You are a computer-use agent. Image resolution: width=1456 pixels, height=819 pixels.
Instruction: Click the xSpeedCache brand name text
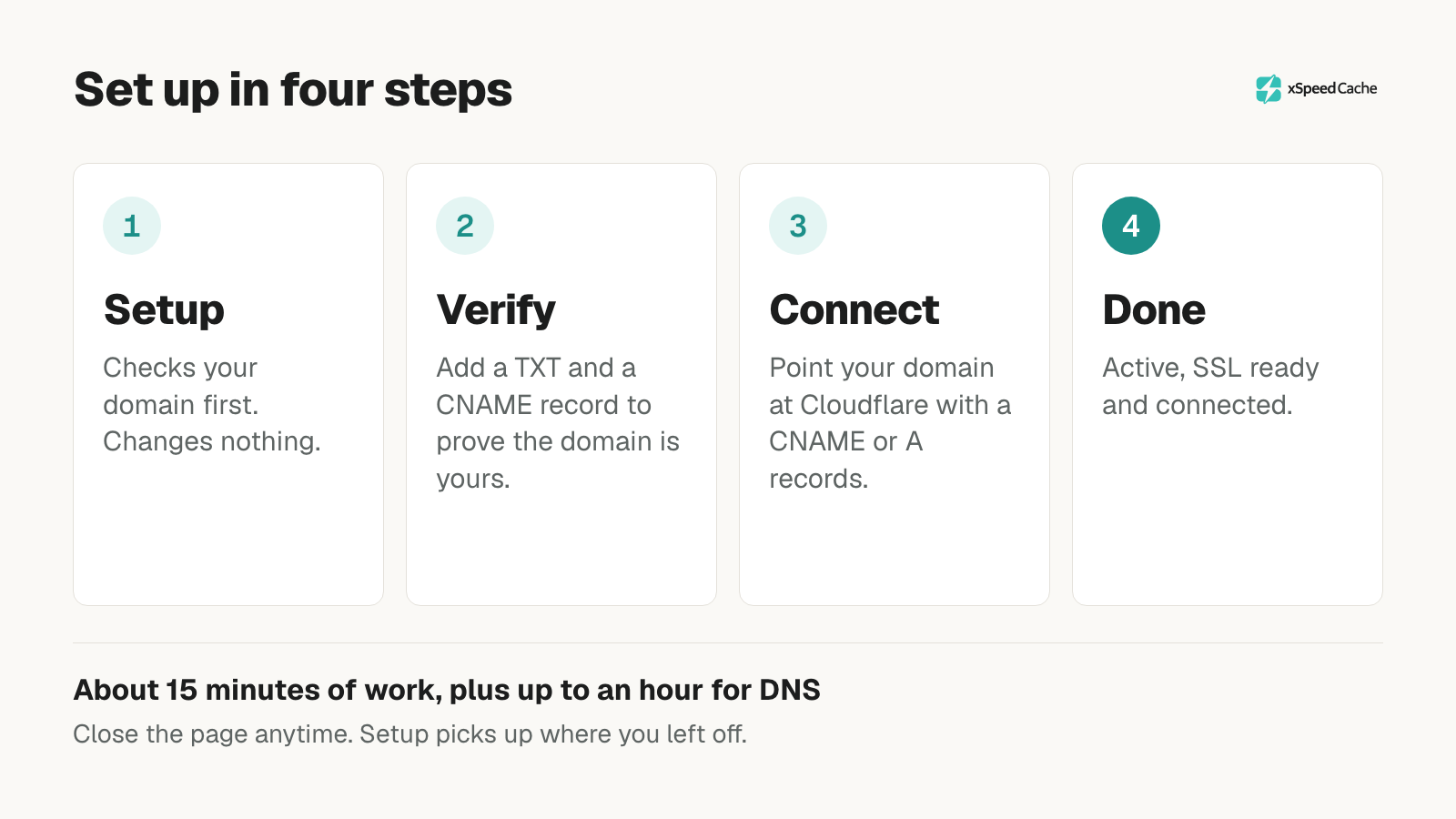tap(1332, 88)
